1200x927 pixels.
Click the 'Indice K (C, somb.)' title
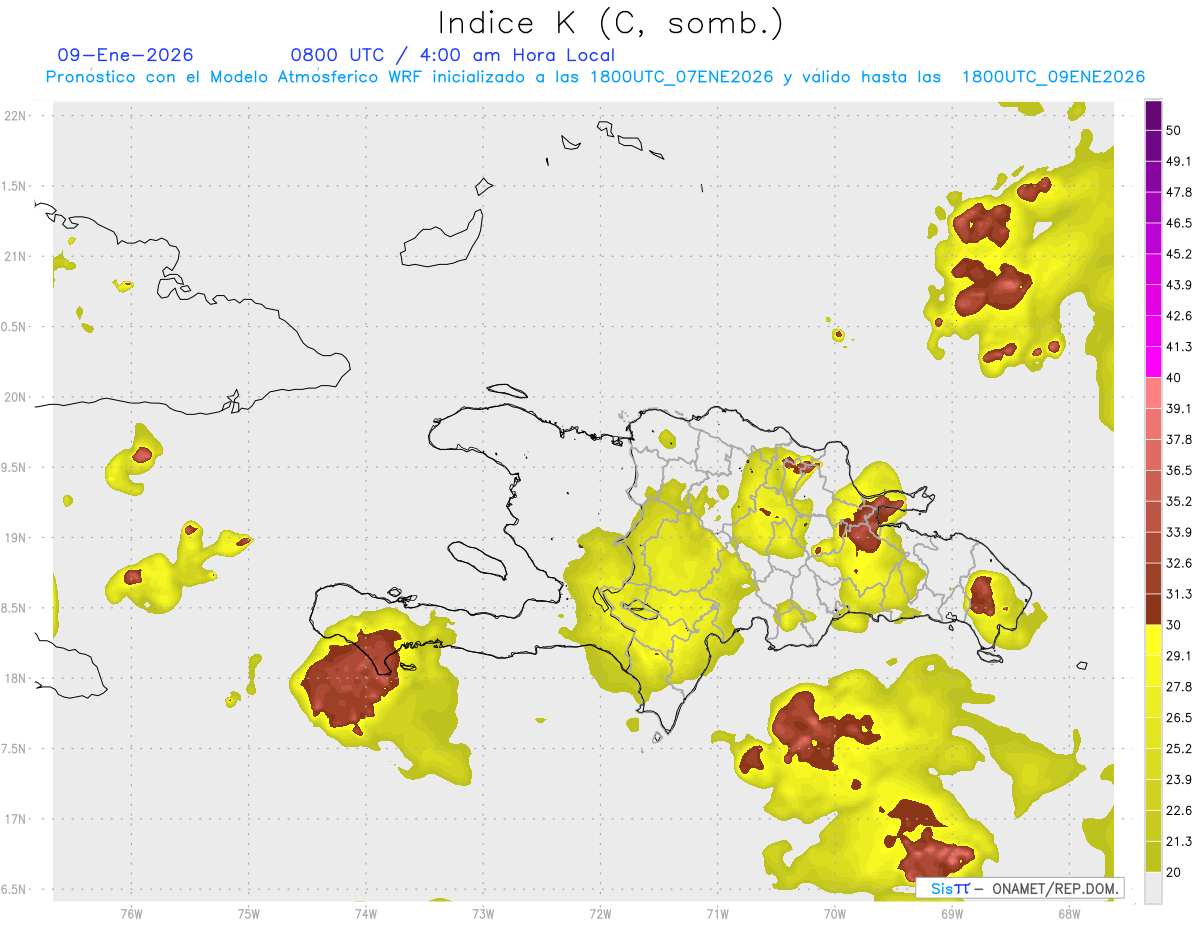(x=610, y=22)
